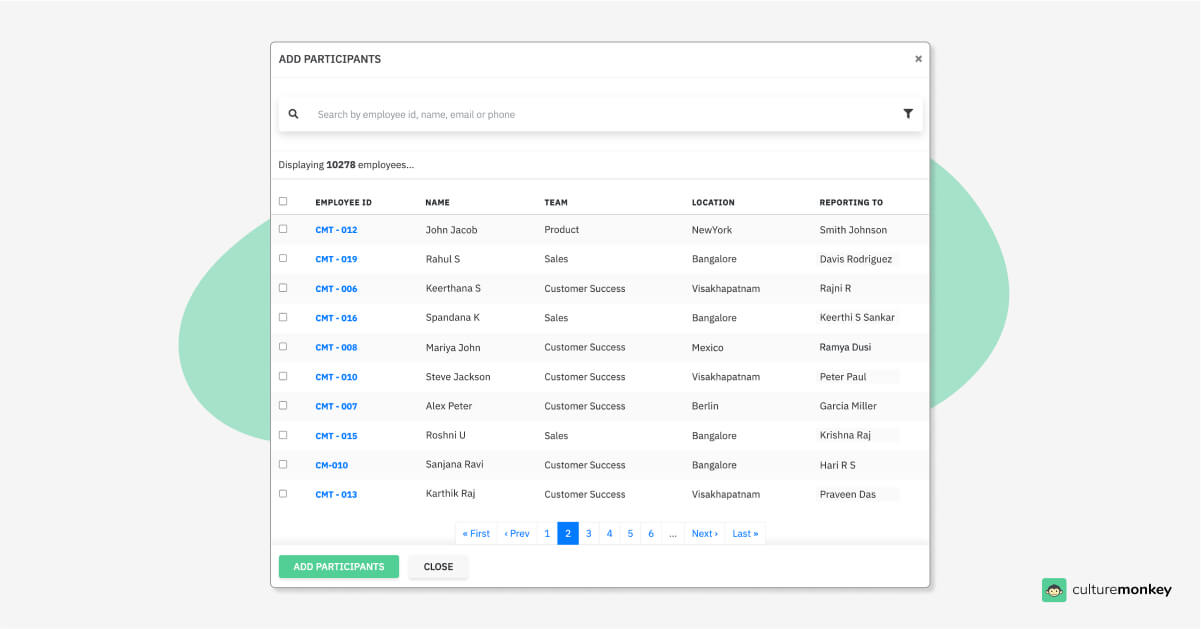This screenshot has height=629, width=1201.
Task: Go to page 5
Action: pos(630,533)
